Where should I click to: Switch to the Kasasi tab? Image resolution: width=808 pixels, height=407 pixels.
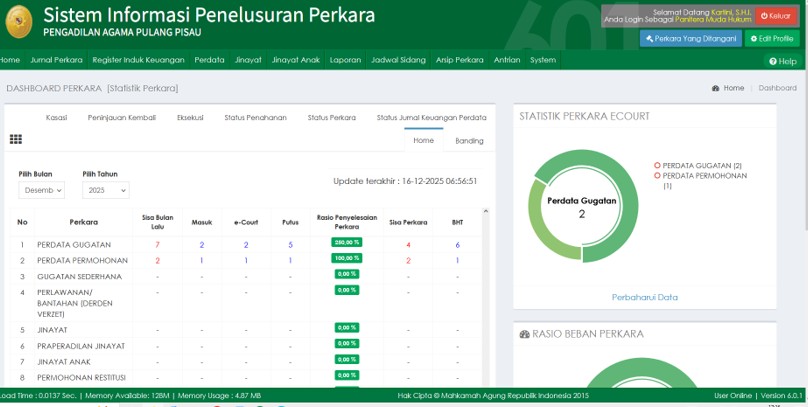click(56, 117)
